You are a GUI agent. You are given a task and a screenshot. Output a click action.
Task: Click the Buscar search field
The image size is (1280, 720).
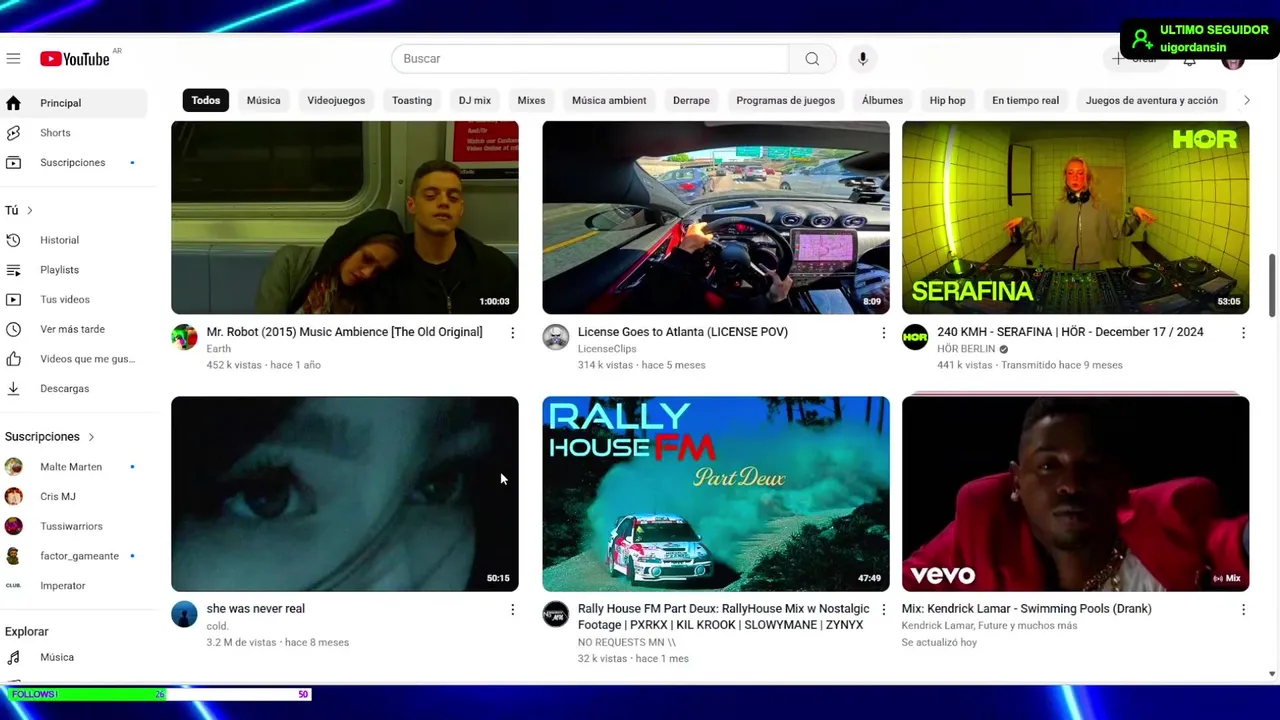coord(590,59)
